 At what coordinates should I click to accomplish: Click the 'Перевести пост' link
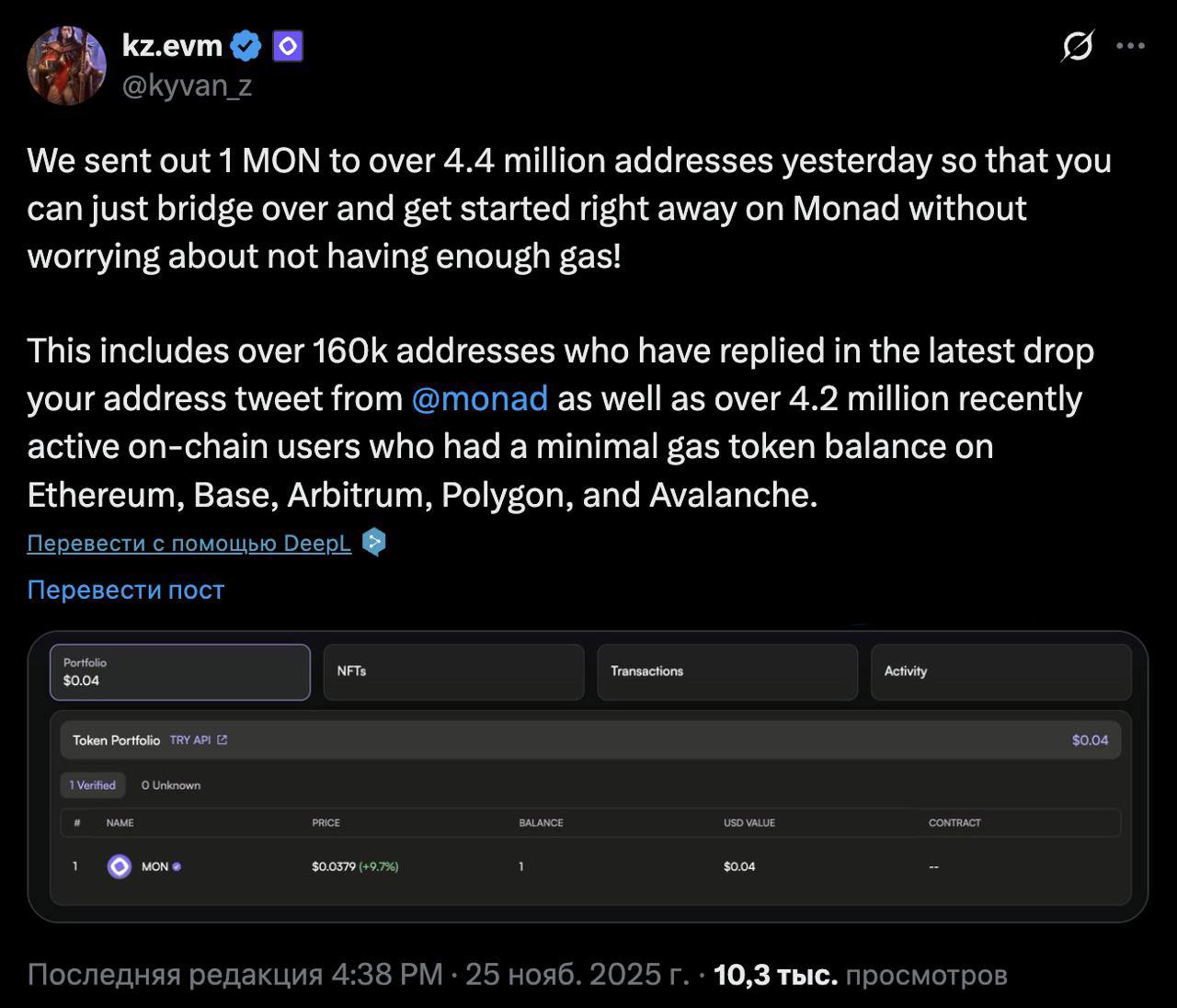(x=126, y=590)
